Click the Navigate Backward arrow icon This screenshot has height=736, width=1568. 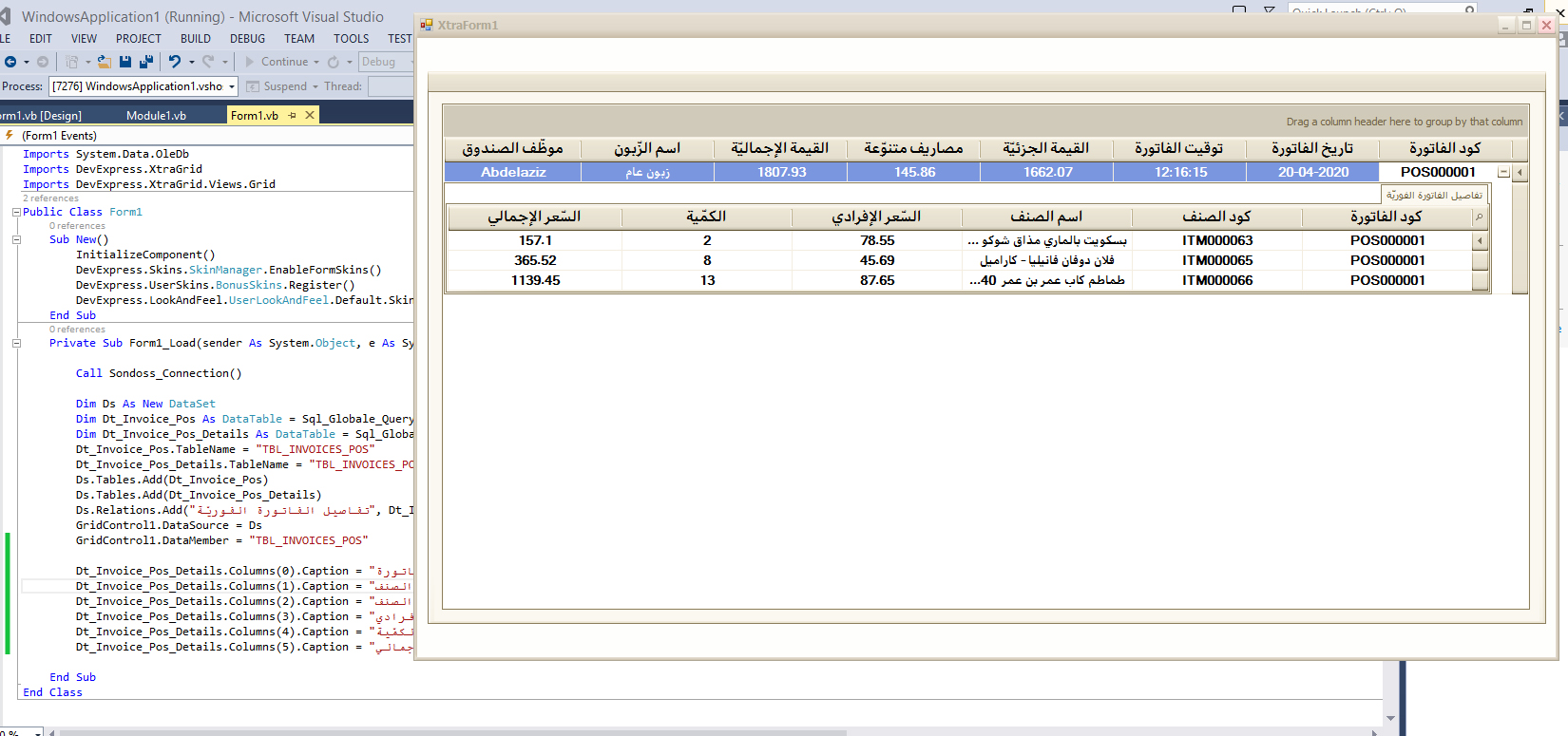(10, 62)
